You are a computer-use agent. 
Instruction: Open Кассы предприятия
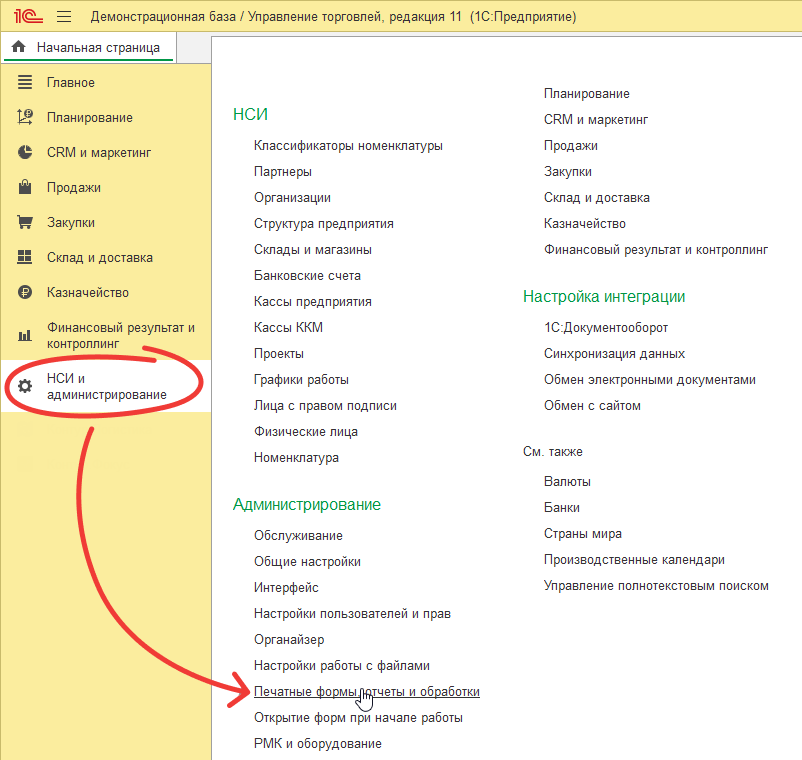point(313,302)
